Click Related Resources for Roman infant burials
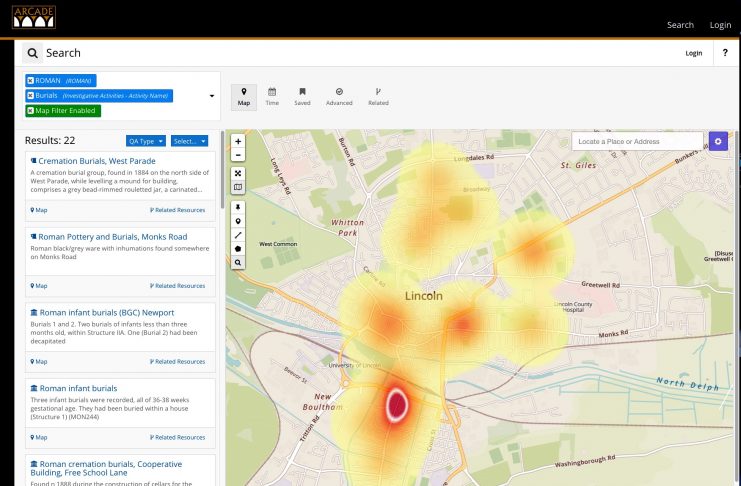 pyautogui.click(x=177, y=437)
